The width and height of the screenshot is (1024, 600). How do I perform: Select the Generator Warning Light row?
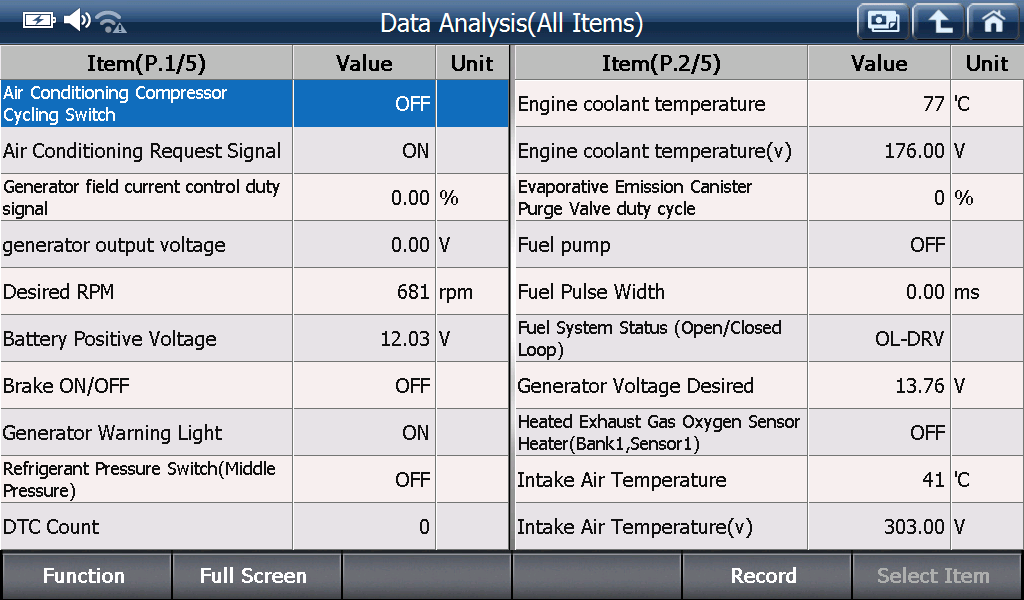coord(255,433)
